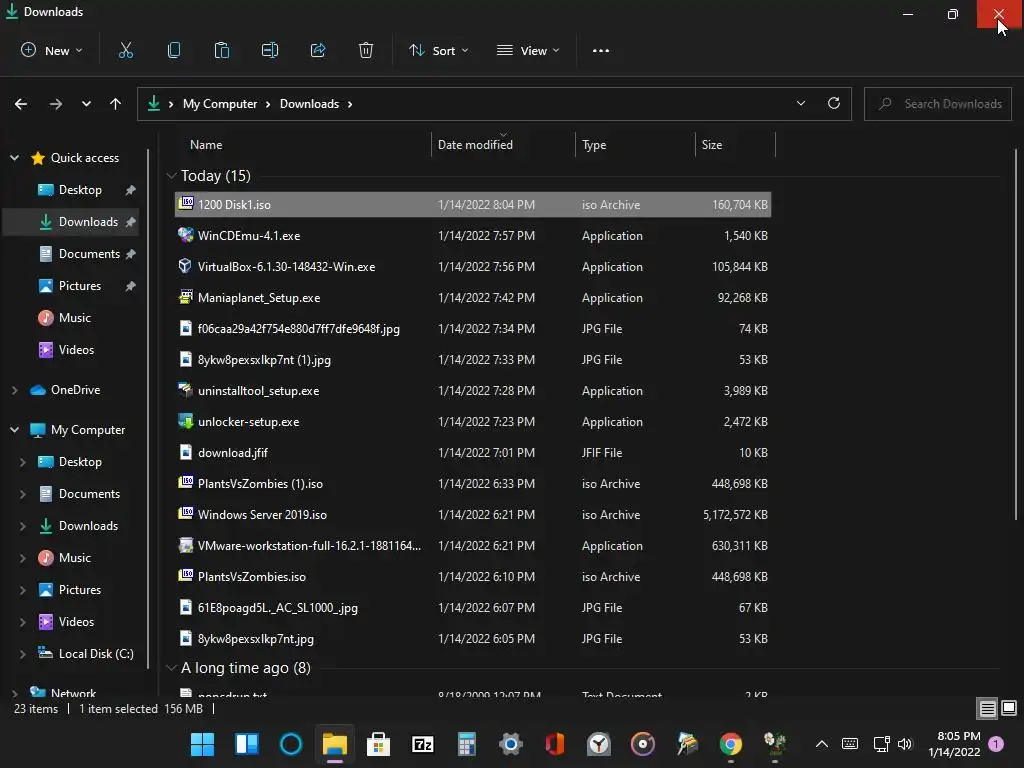Open the Sort dropdown menu
The height and width of the screenshot is (768, 1024).
coord(438,50)
